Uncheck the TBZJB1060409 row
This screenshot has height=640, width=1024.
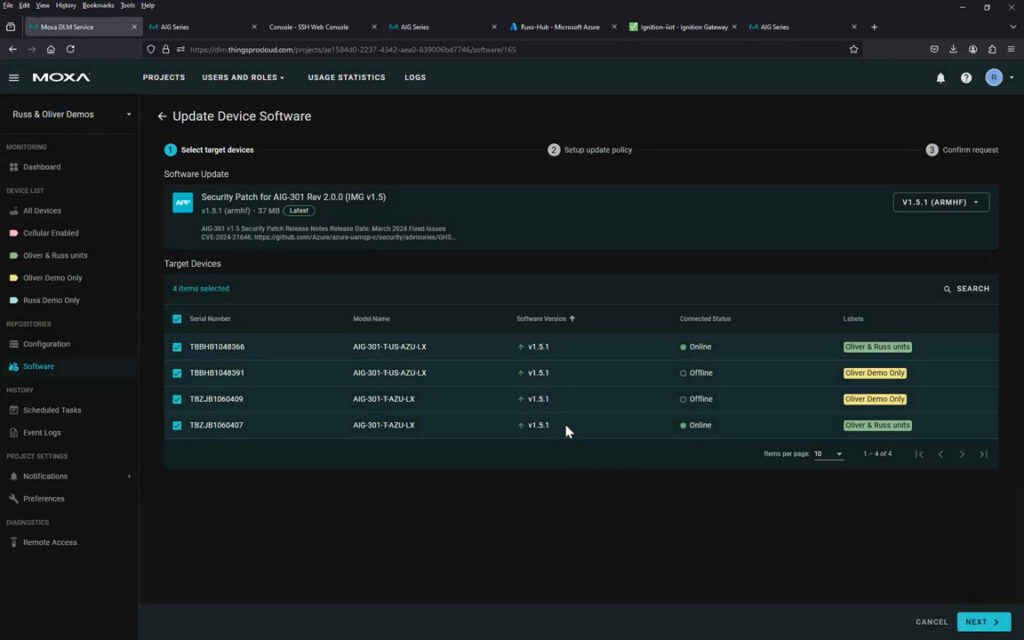coord(179,398)
